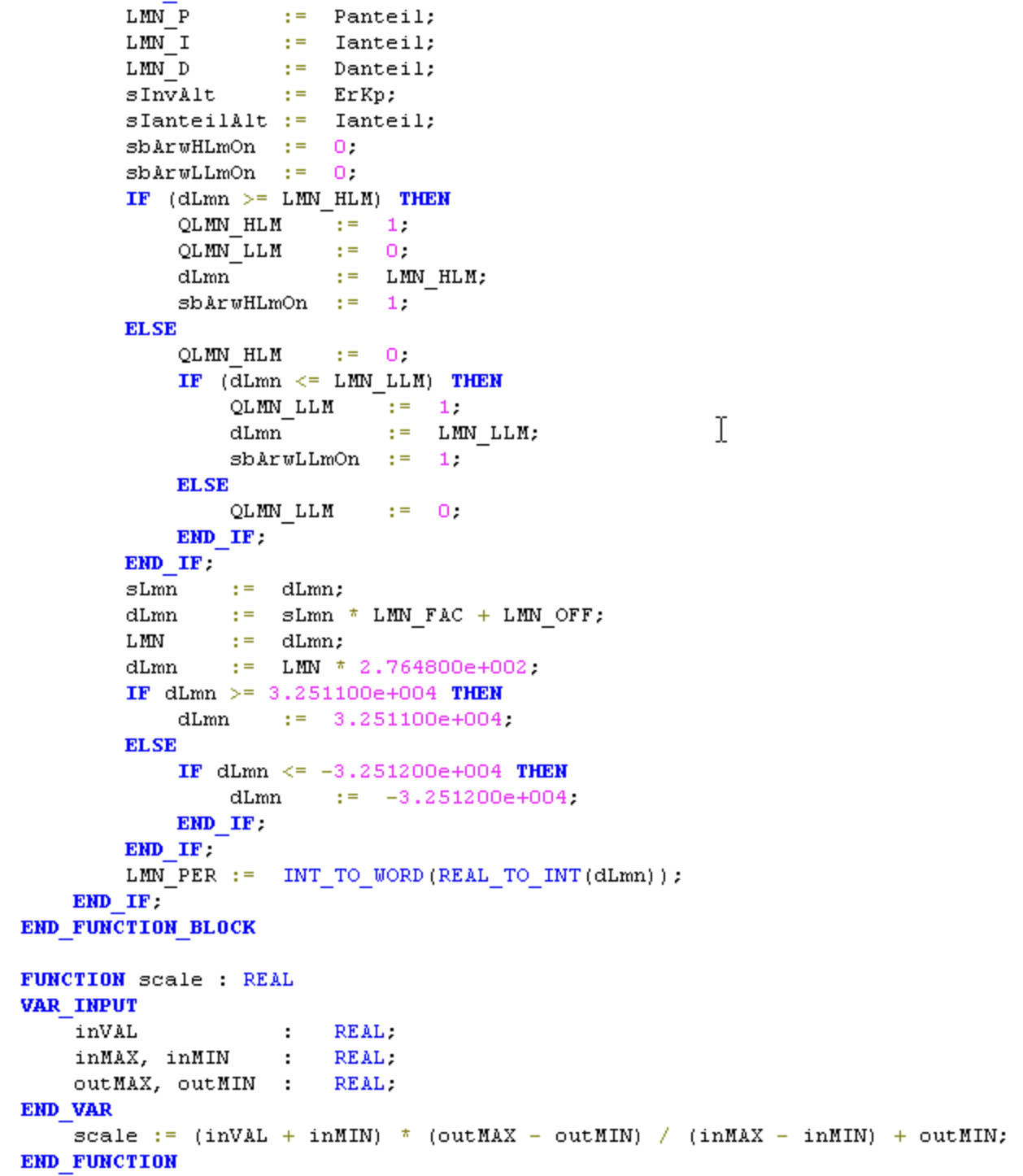Click LMN at the start of 'LMN := dLmn;'

click(x=145, y=641)
